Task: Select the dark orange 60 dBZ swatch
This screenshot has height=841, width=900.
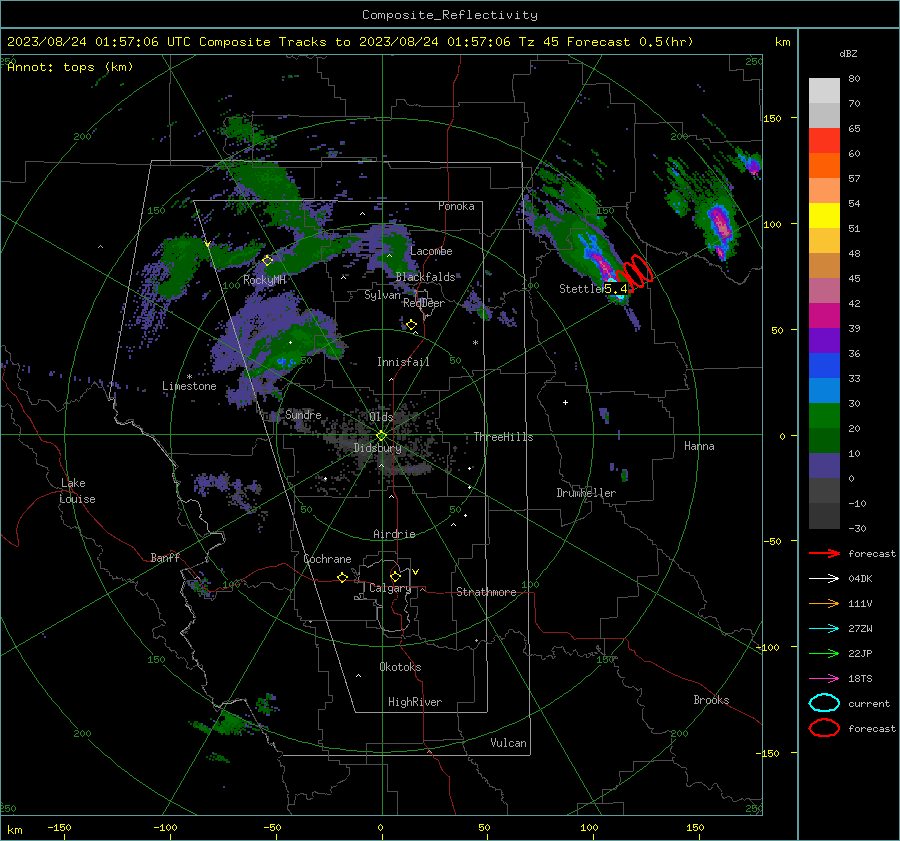Action: pyautogui.click(x=824, y=166)
